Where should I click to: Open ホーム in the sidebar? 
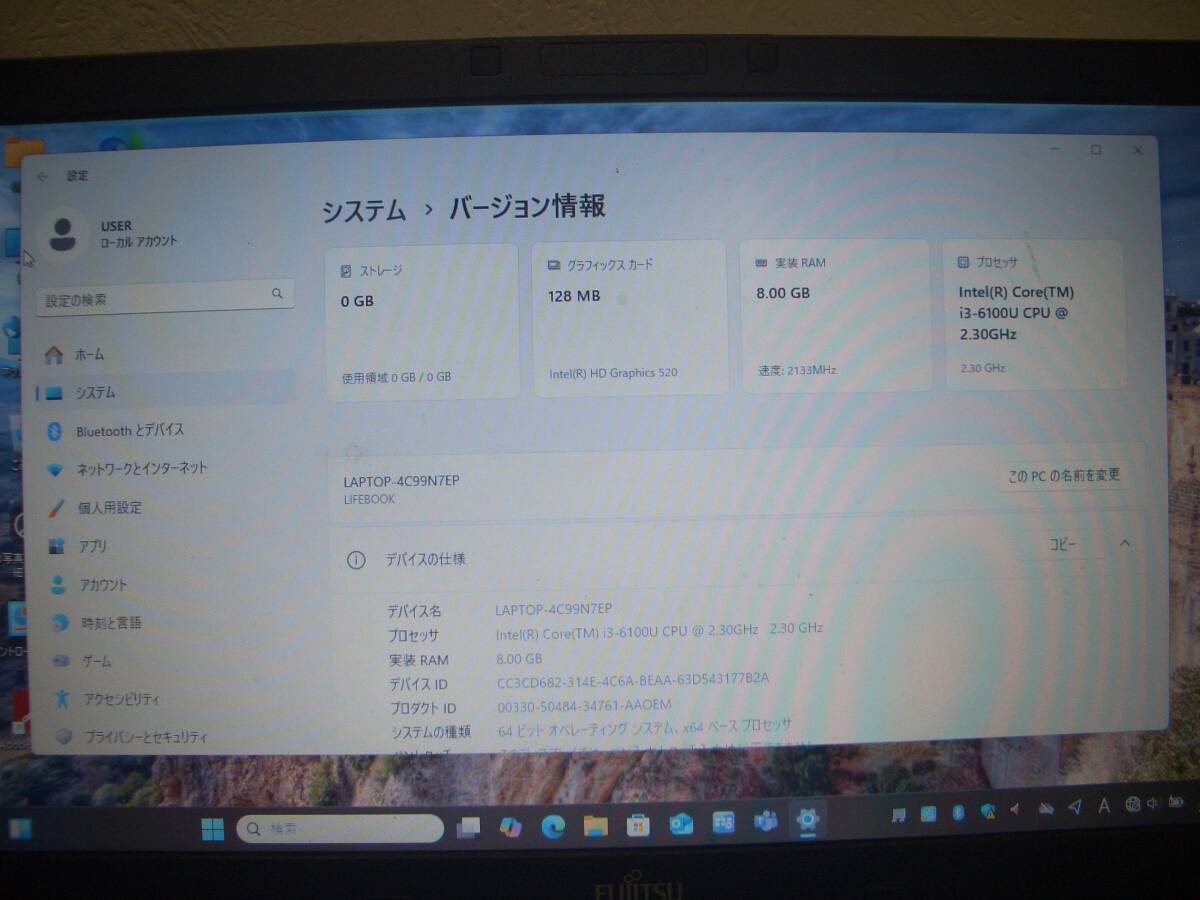[165, 355]
